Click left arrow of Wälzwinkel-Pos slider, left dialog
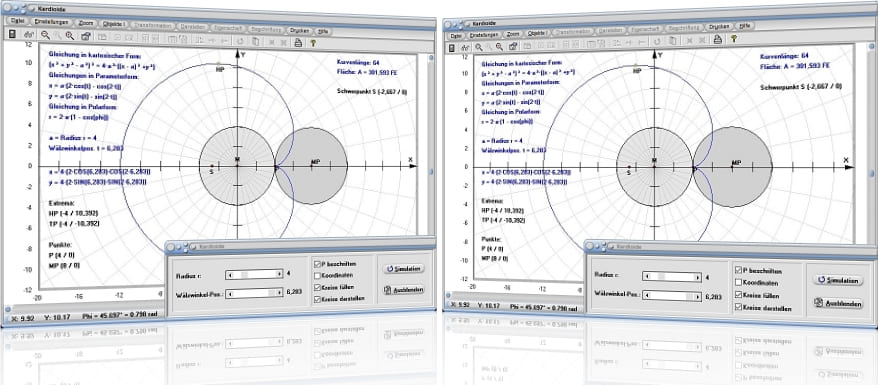Screen dimensions: 878x385 (x=229, y=293)
